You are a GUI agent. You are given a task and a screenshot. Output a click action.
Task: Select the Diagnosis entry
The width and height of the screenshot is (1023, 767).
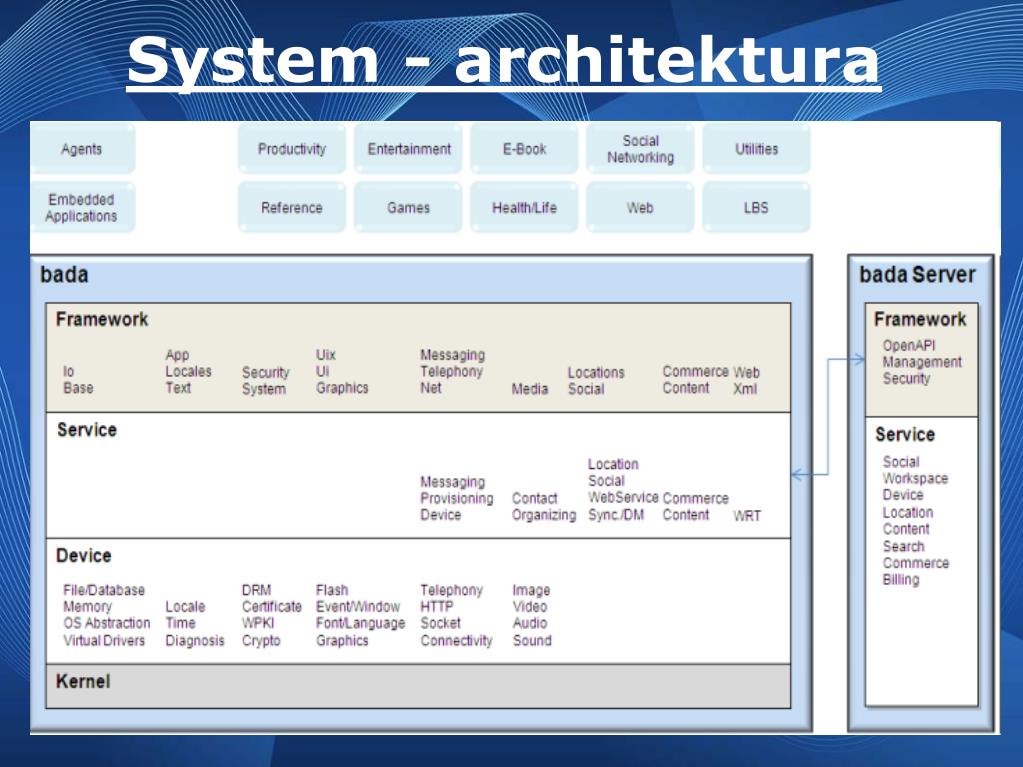click(x=195, y=640)
